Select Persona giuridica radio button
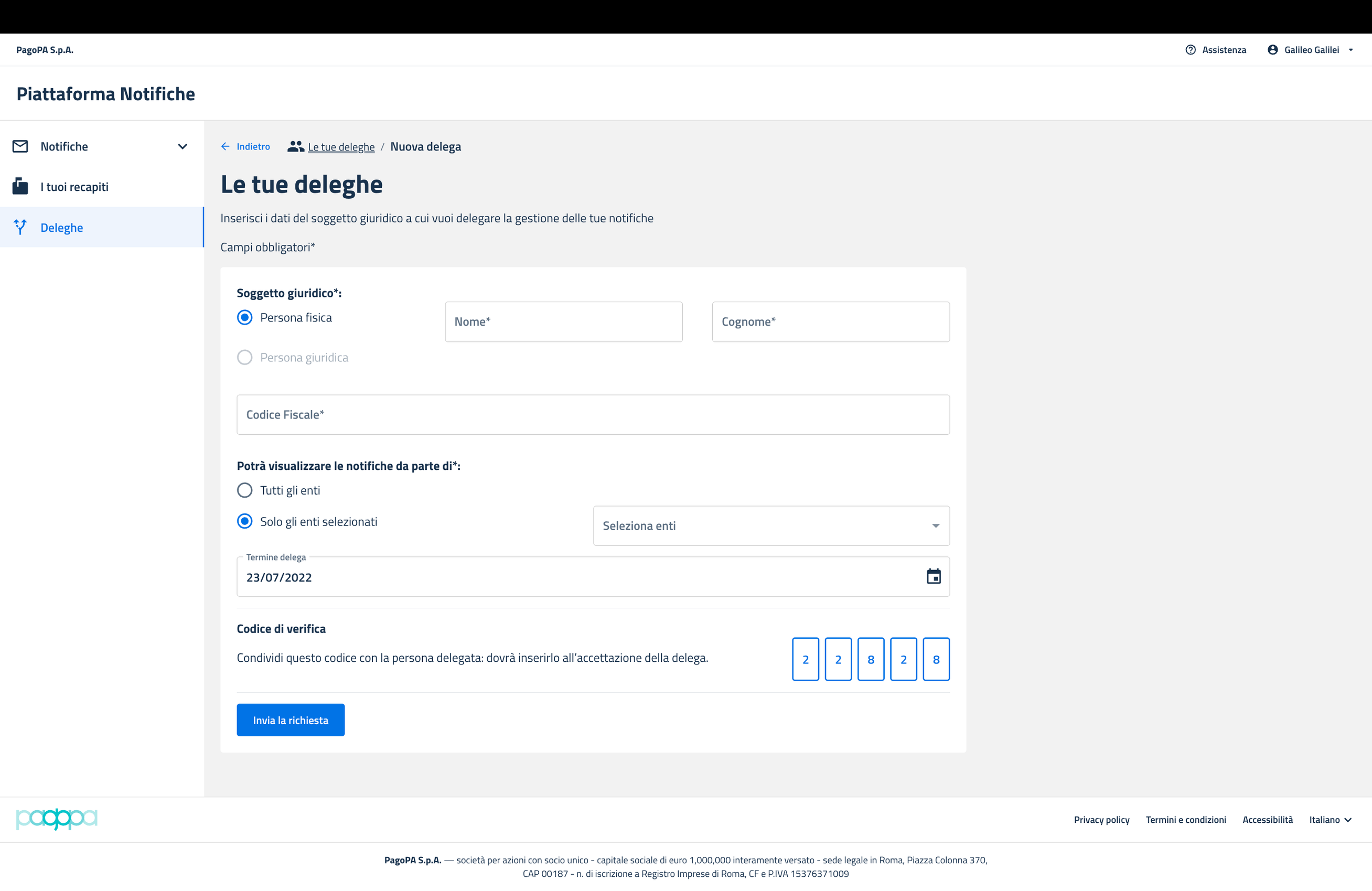Screen dimensions: 1372x891 245,357
